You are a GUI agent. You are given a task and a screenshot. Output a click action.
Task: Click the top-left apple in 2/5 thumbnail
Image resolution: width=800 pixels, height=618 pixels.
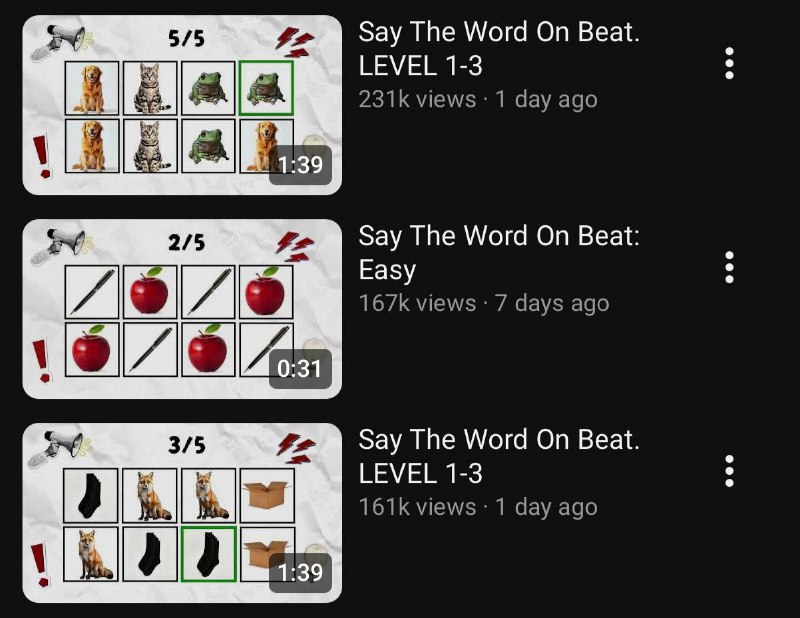pyautogui.click(x=149, y=292)
